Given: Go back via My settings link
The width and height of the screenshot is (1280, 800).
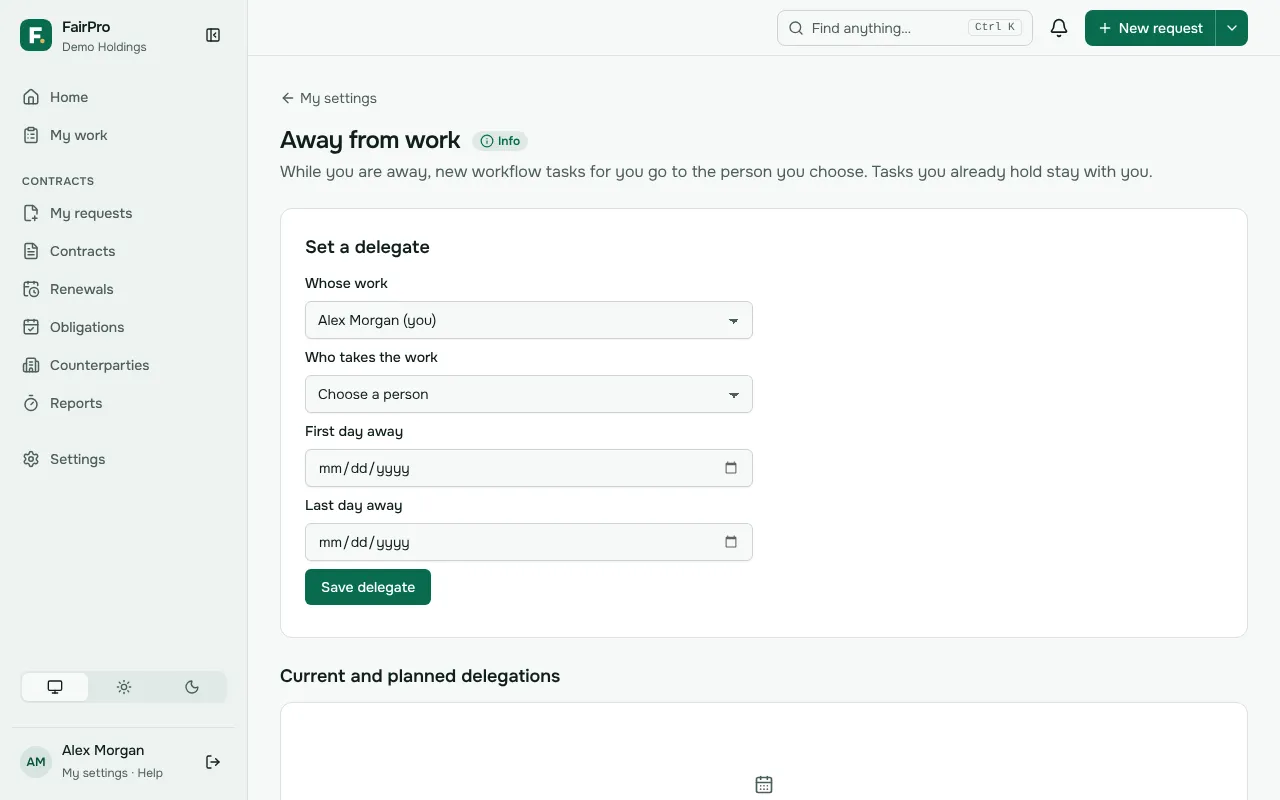Looking at the screenshot, I should (x=329, y=98).
